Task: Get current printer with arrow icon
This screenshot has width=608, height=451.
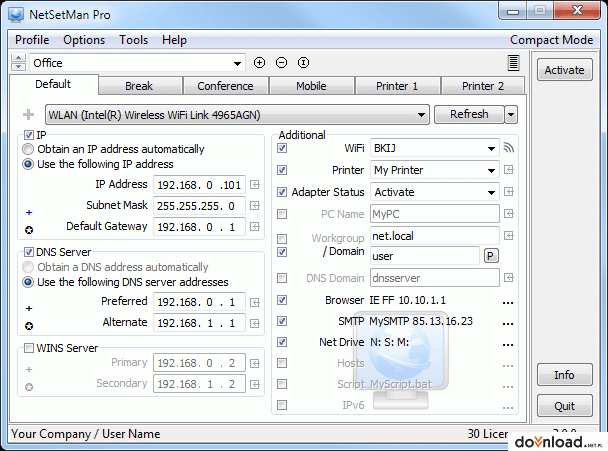Action: pos(509,170)
